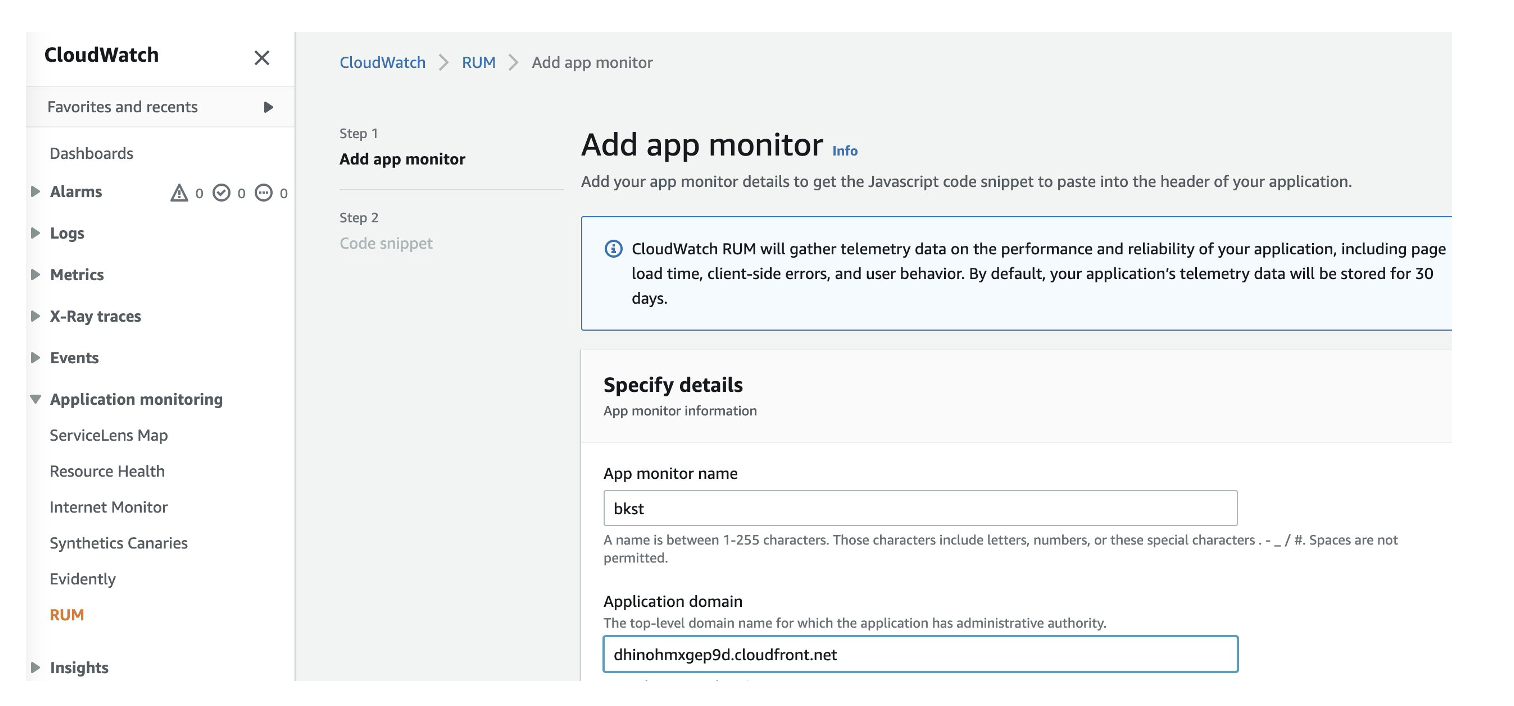Expand the Insights section
This screenshot has height=706, width=1514.
pos(36,667)
